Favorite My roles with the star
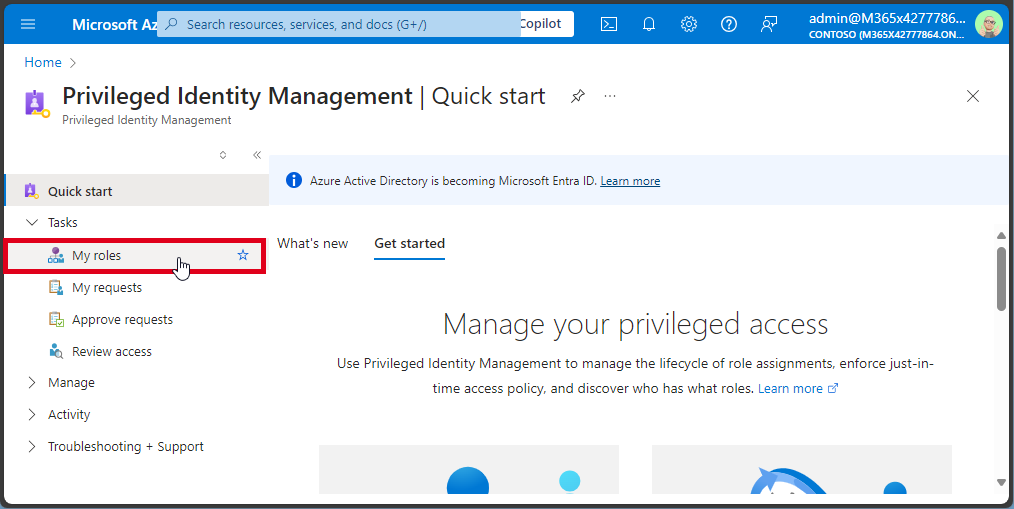Image resolution: width=1014 pixels, height=509 pixels. [x=243, y=256]
